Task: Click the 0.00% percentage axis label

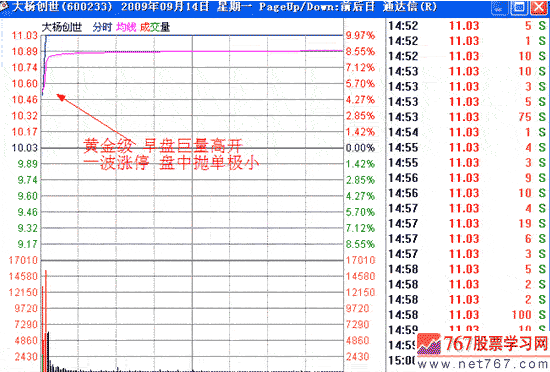Action: coord(360,148)
